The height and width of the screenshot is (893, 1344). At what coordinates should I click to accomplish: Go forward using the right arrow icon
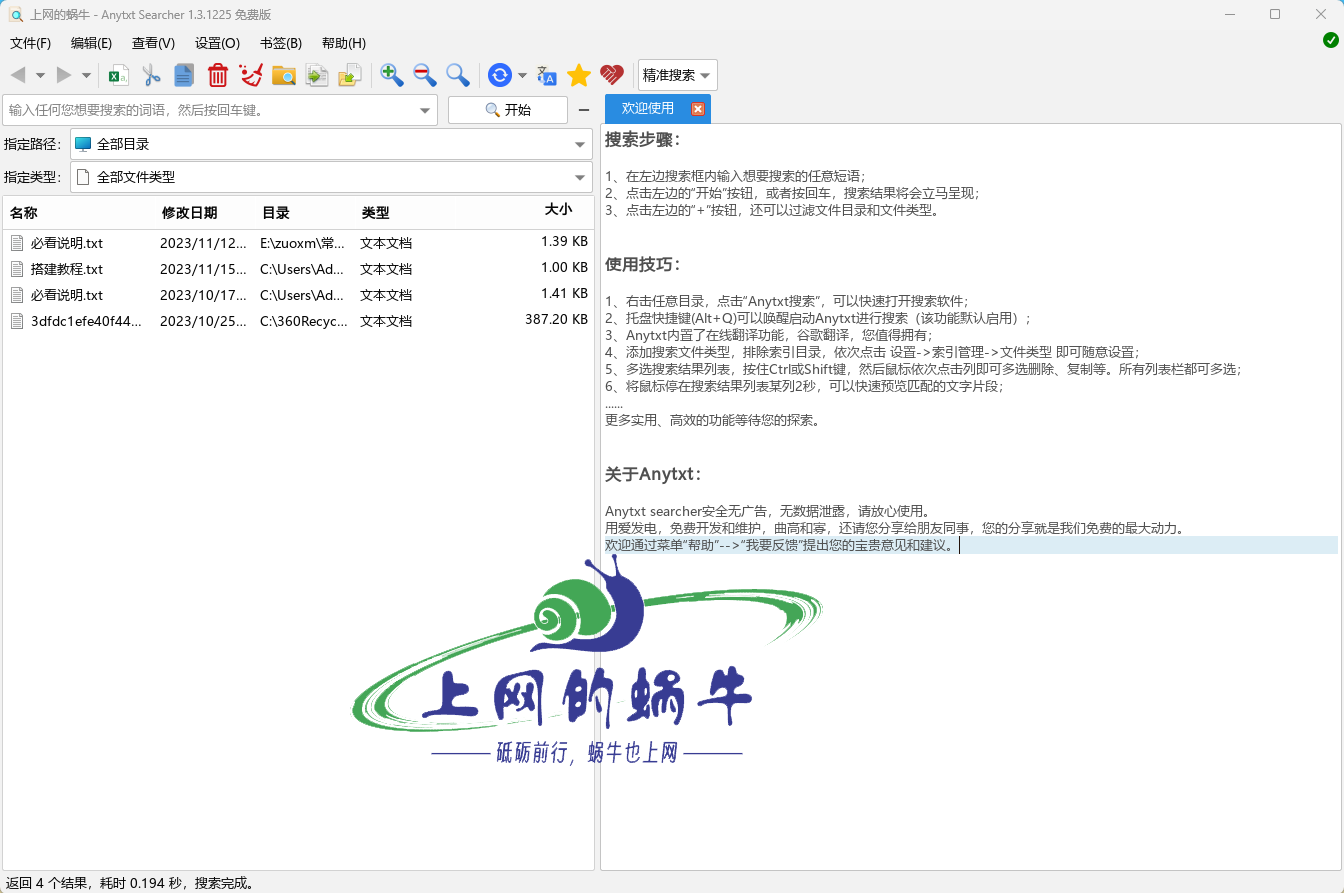[x=64, y=75]
